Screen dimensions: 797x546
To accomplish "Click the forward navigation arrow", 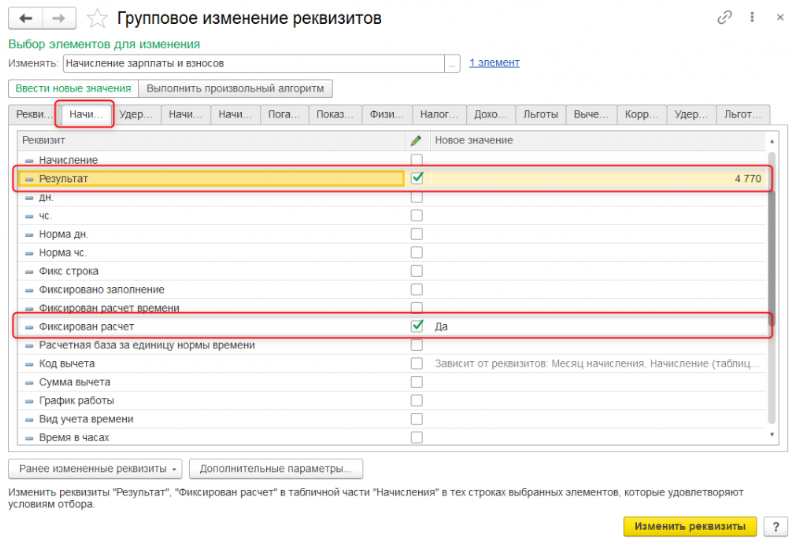I will coord(58,18).
